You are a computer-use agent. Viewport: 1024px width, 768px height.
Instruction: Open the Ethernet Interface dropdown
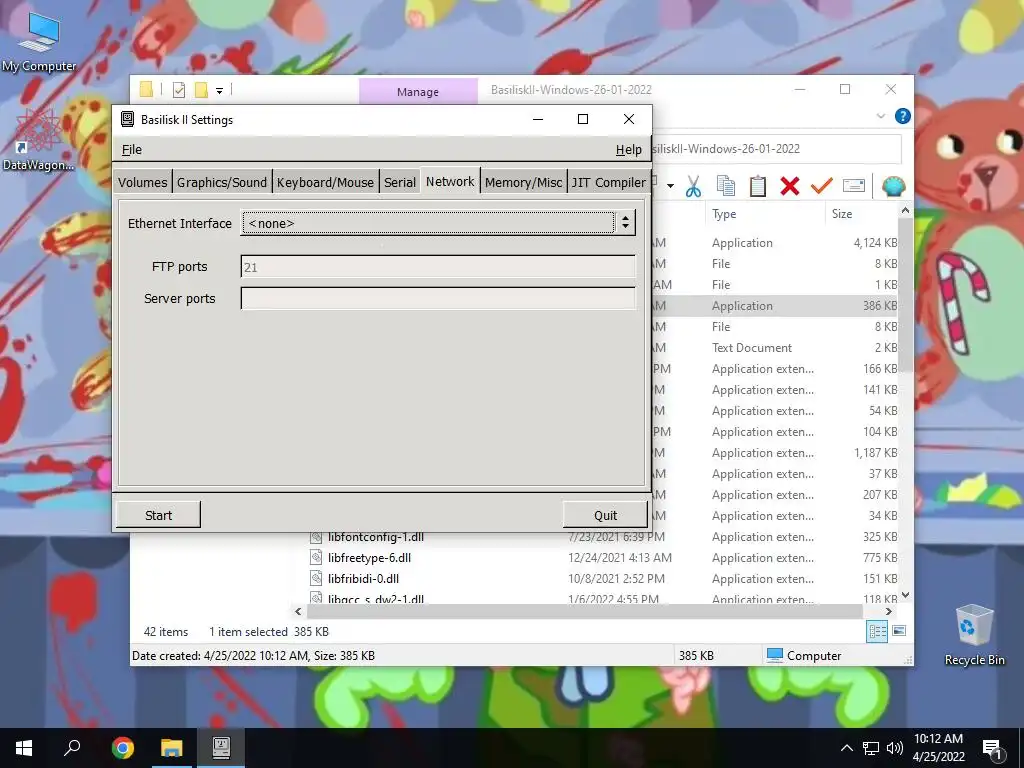[438, 223]
